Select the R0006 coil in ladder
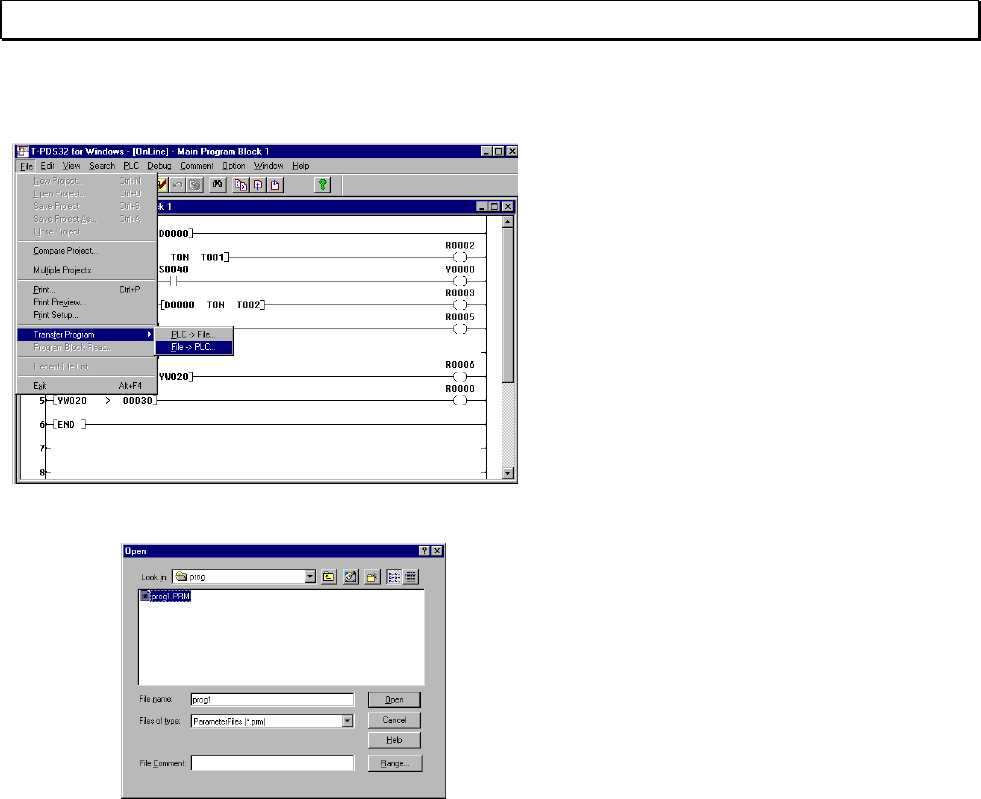981x799 pixels. point(460,377)
